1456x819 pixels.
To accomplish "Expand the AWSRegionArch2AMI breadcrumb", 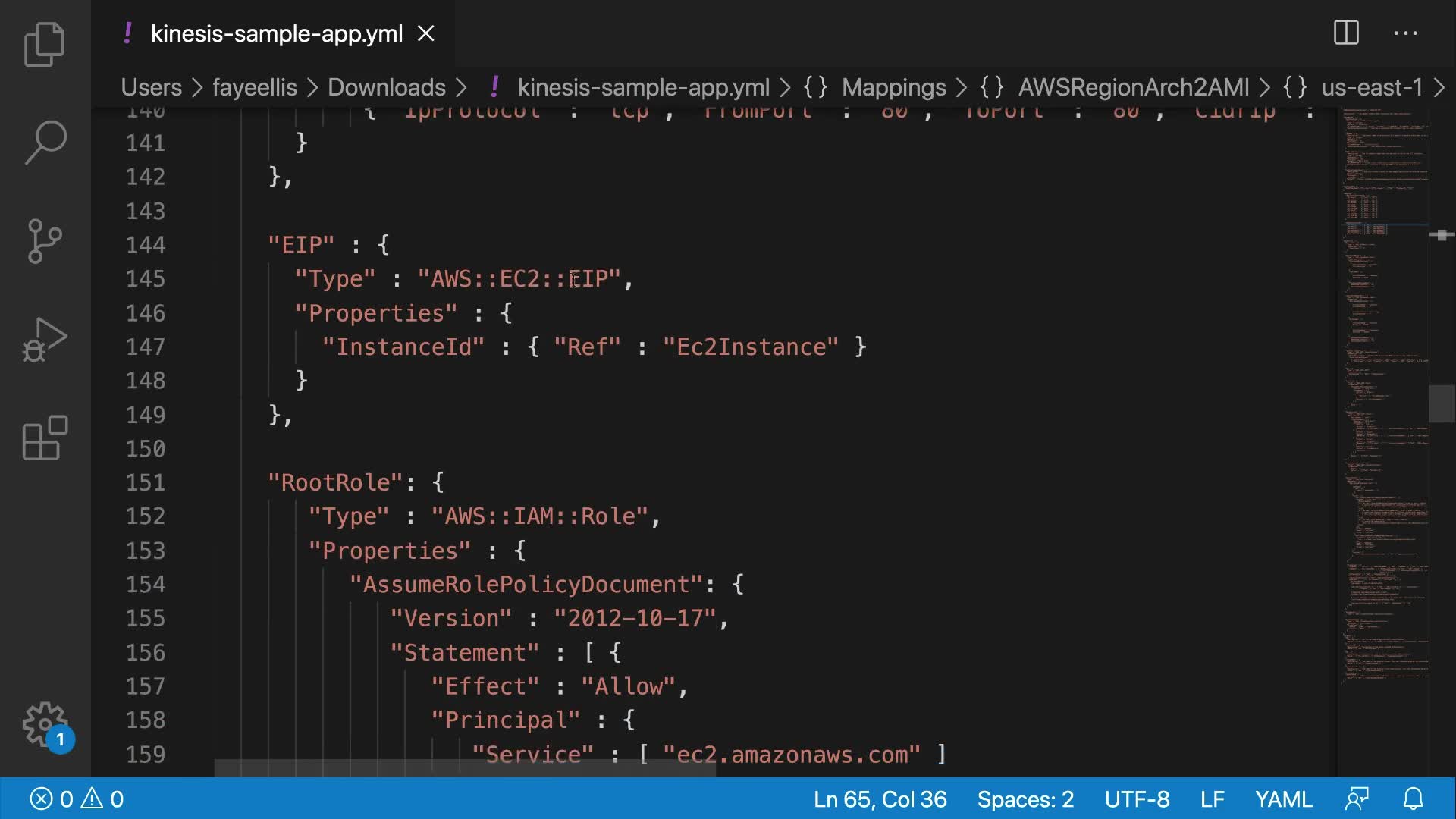I will [x=1133, y=87].
